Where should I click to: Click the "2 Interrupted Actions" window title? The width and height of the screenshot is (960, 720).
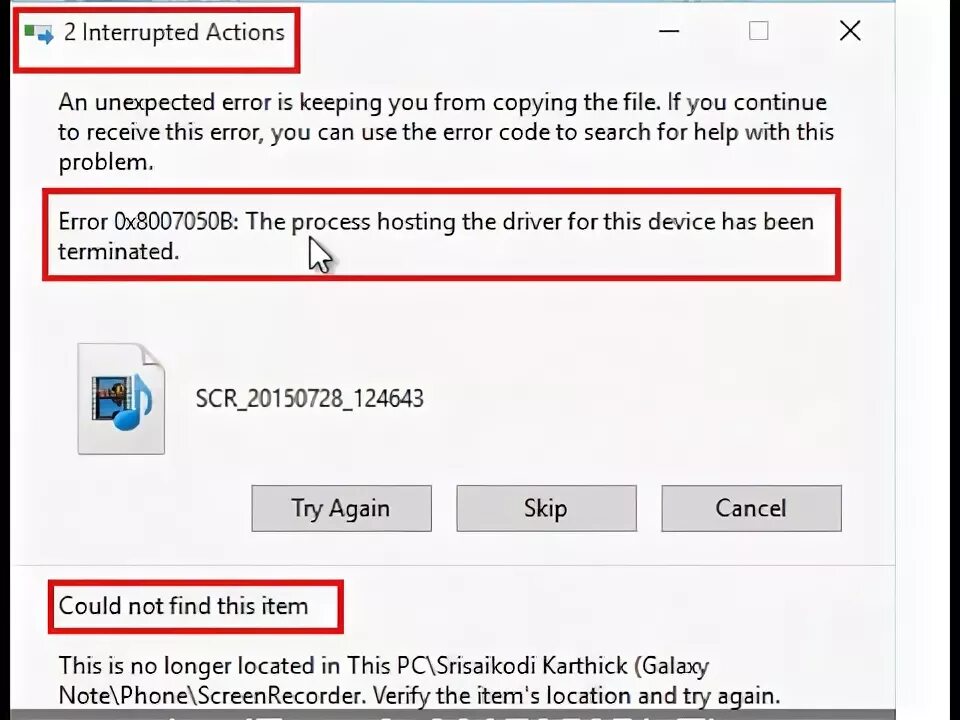click(x=174, y=32)
